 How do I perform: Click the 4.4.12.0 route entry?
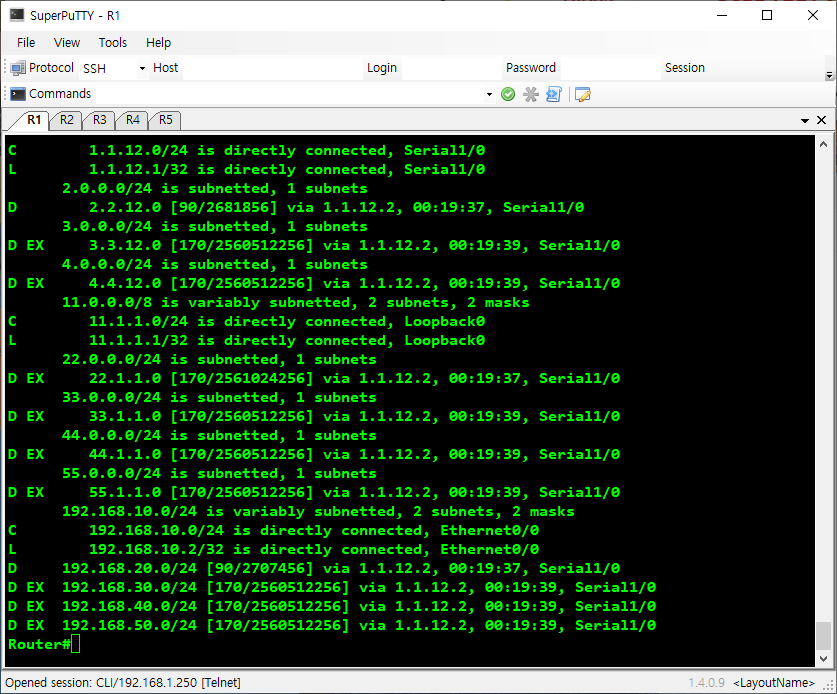point(314,283)
